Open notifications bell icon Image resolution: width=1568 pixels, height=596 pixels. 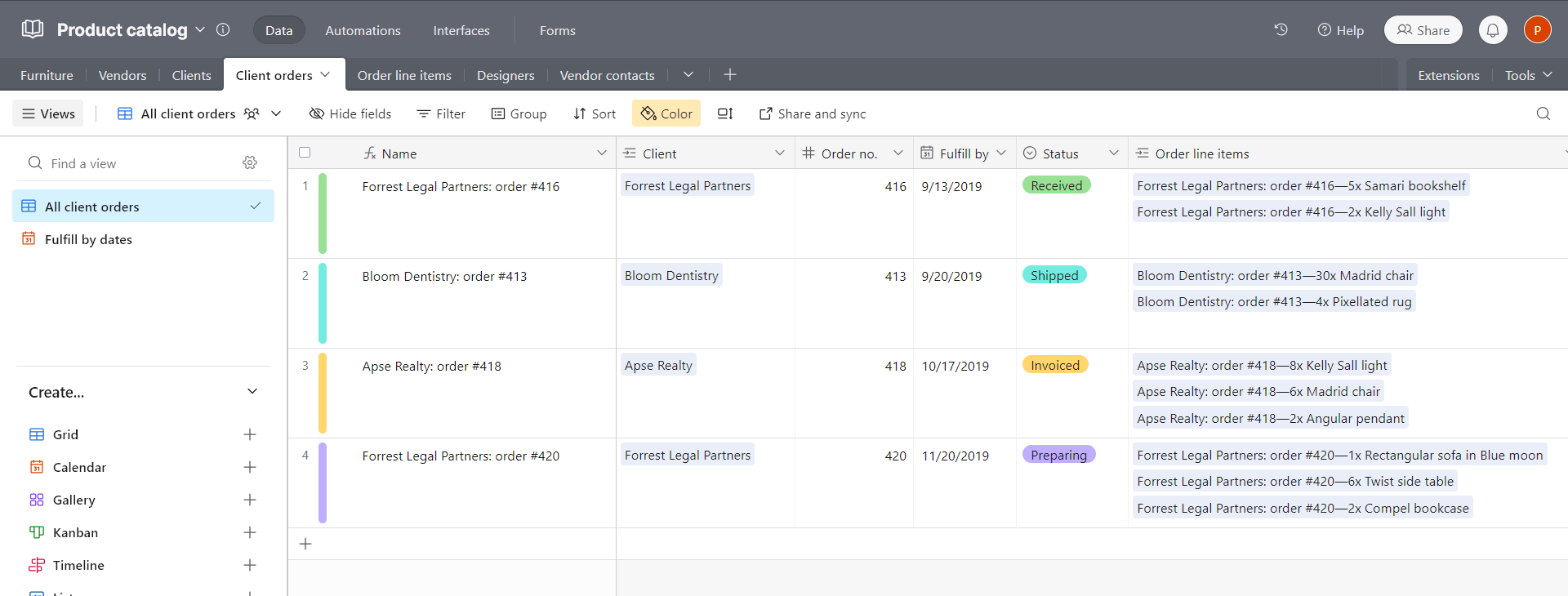pos(1493,30)
